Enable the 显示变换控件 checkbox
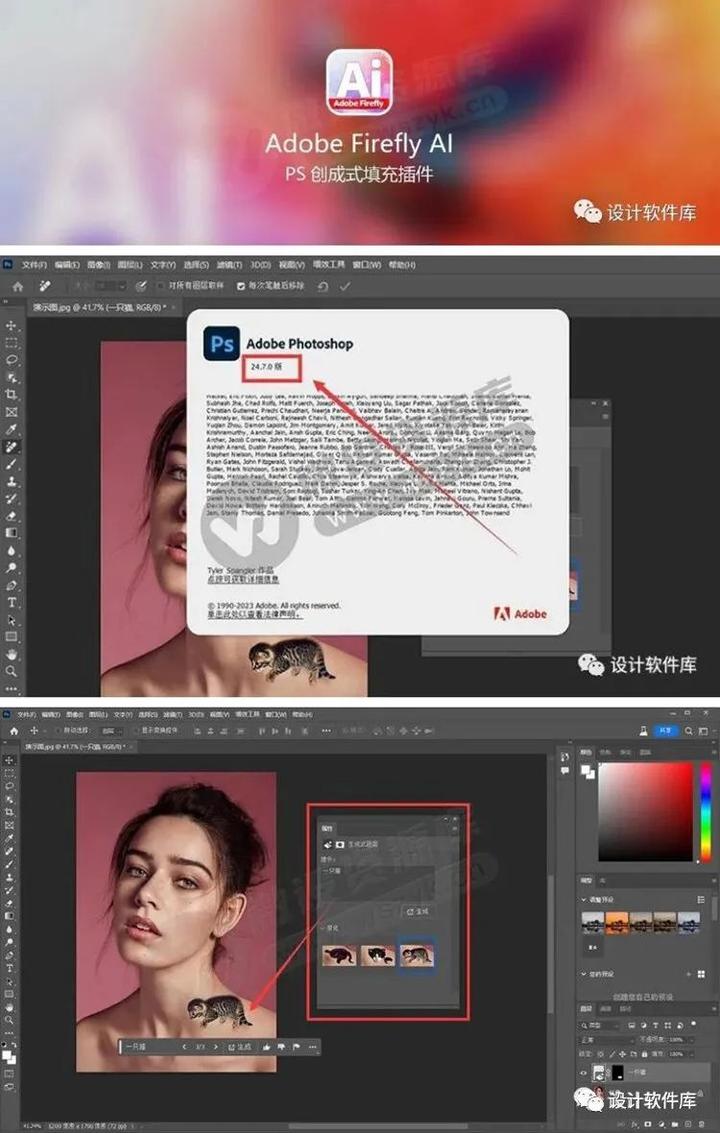 (136, 731)
